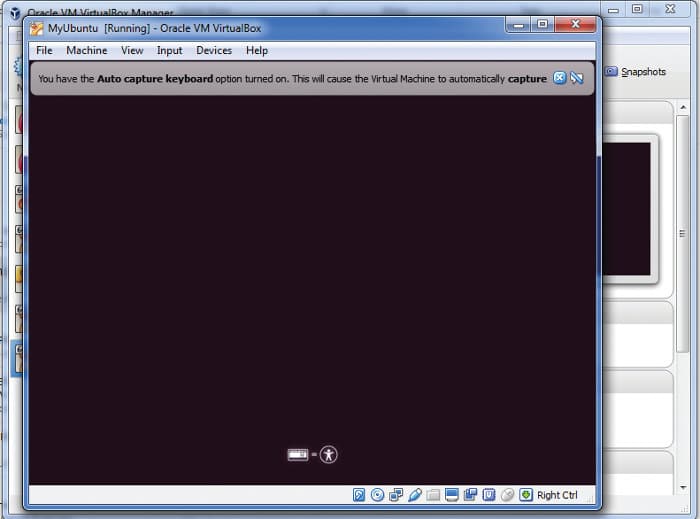
Task: Close the VirtualBox Manager window
Action: tap(670, 9)
